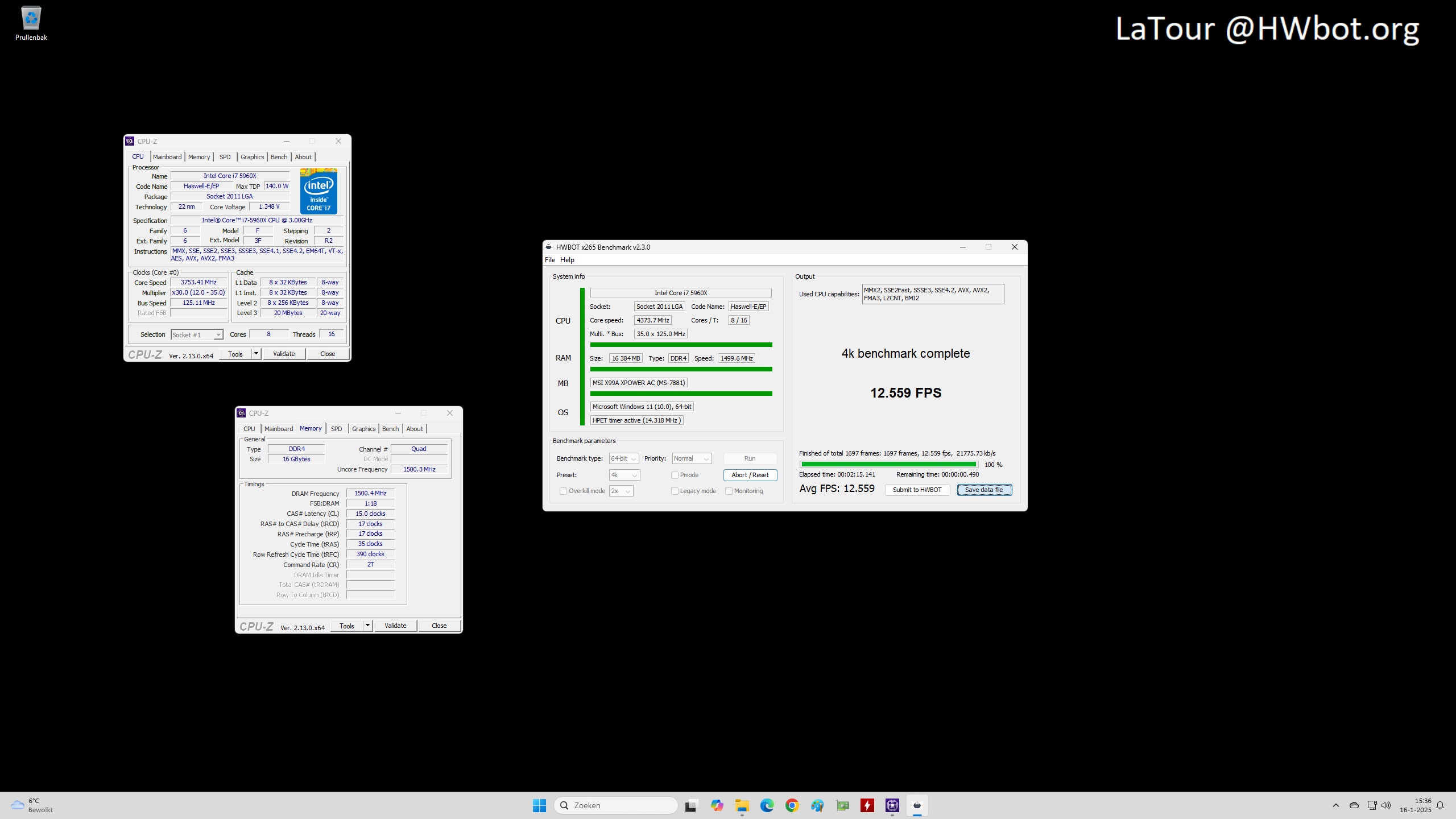1456x819 pixels.
Task: Switch to CPU tab in CPU-Z memory window
Action: [x=250, y=429]
